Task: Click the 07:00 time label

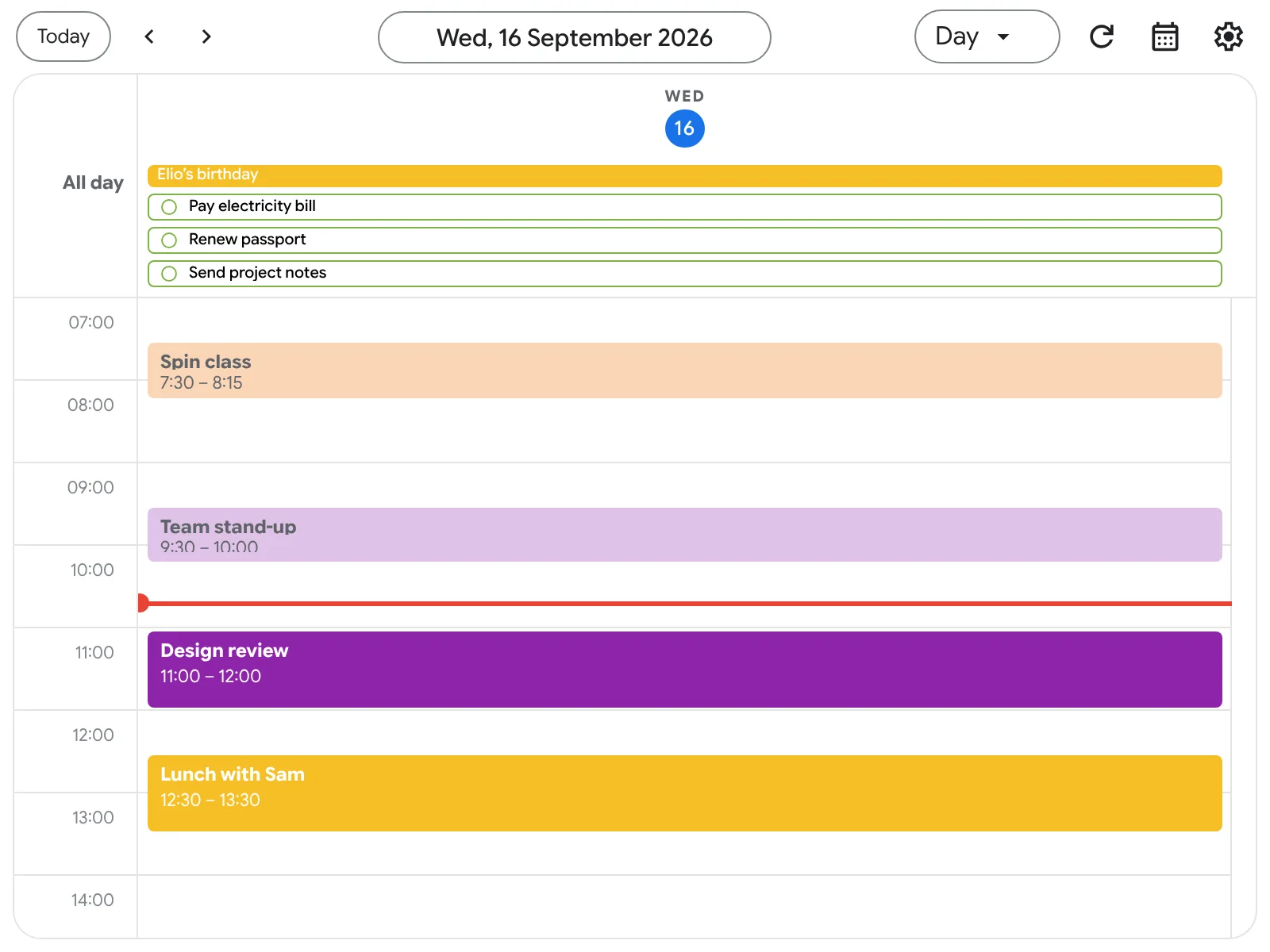Action: click(x=91, y=322)
